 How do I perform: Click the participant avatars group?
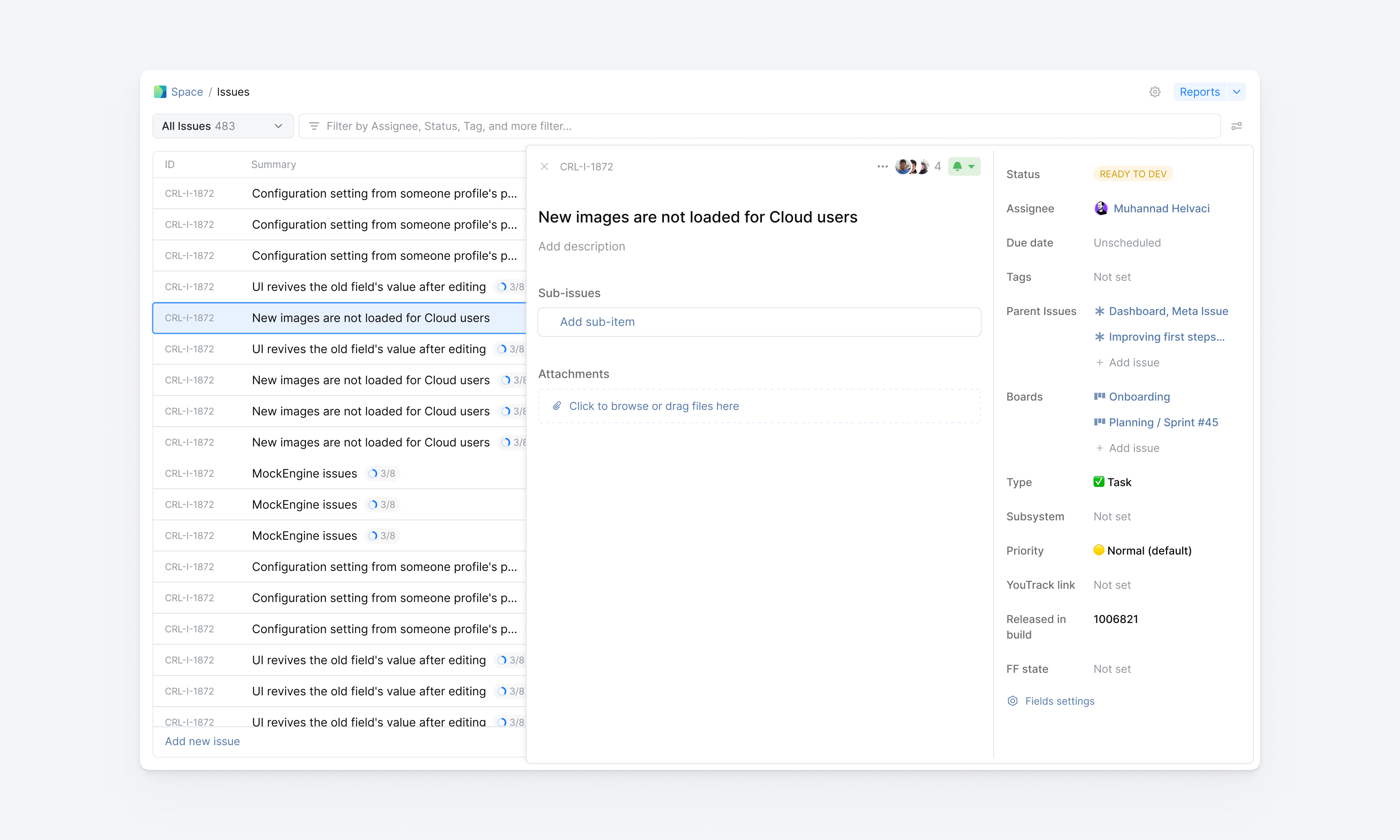click(912, 166)
